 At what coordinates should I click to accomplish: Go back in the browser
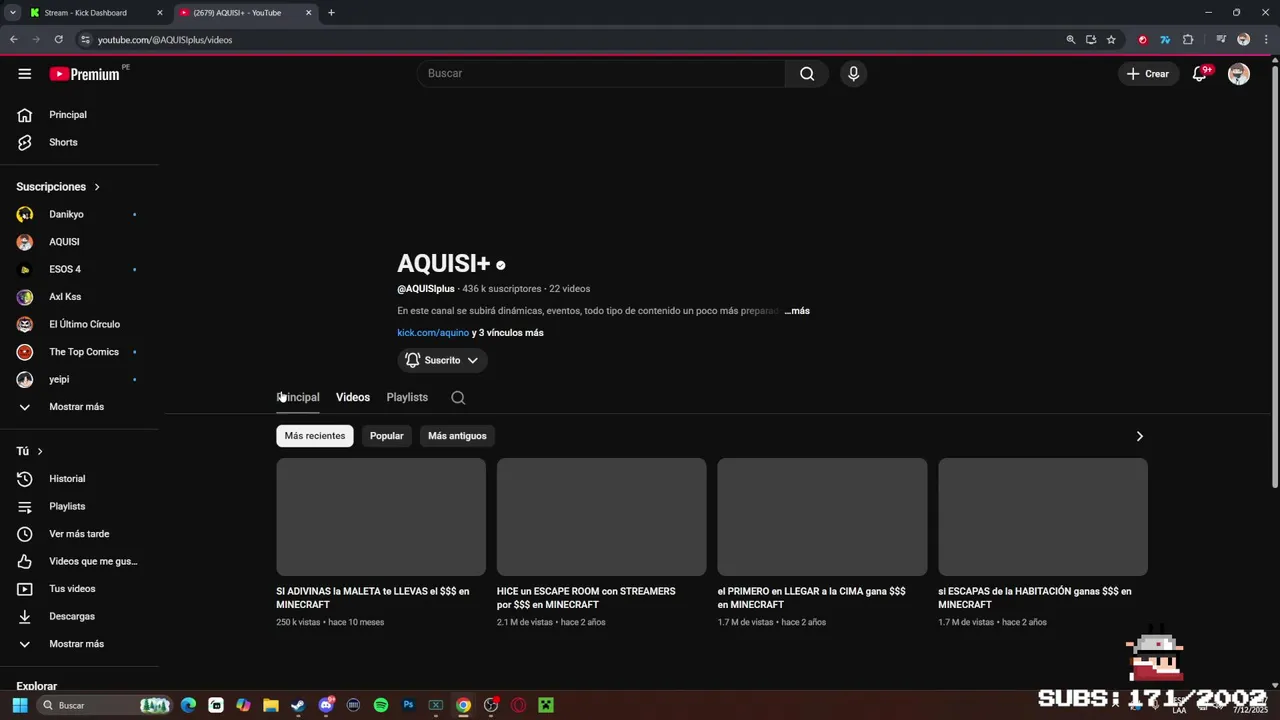coord(14,40)
